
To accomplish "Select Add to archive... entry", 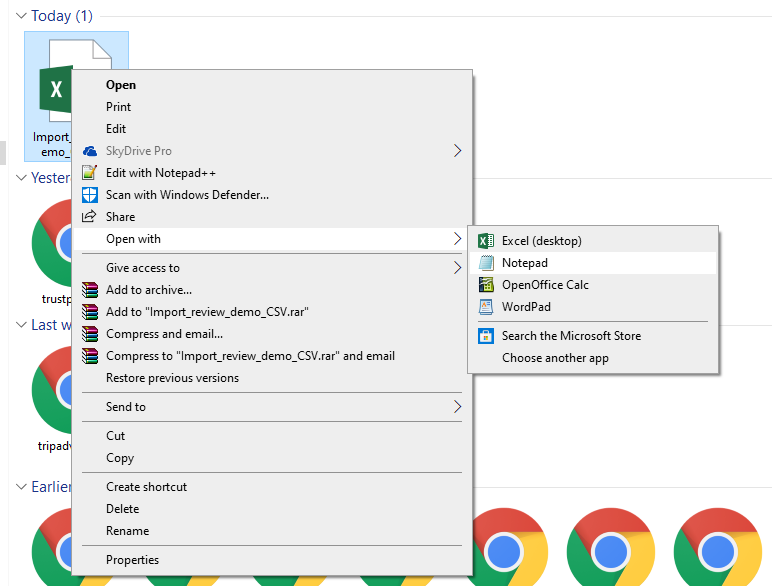I will coord(272,290).
